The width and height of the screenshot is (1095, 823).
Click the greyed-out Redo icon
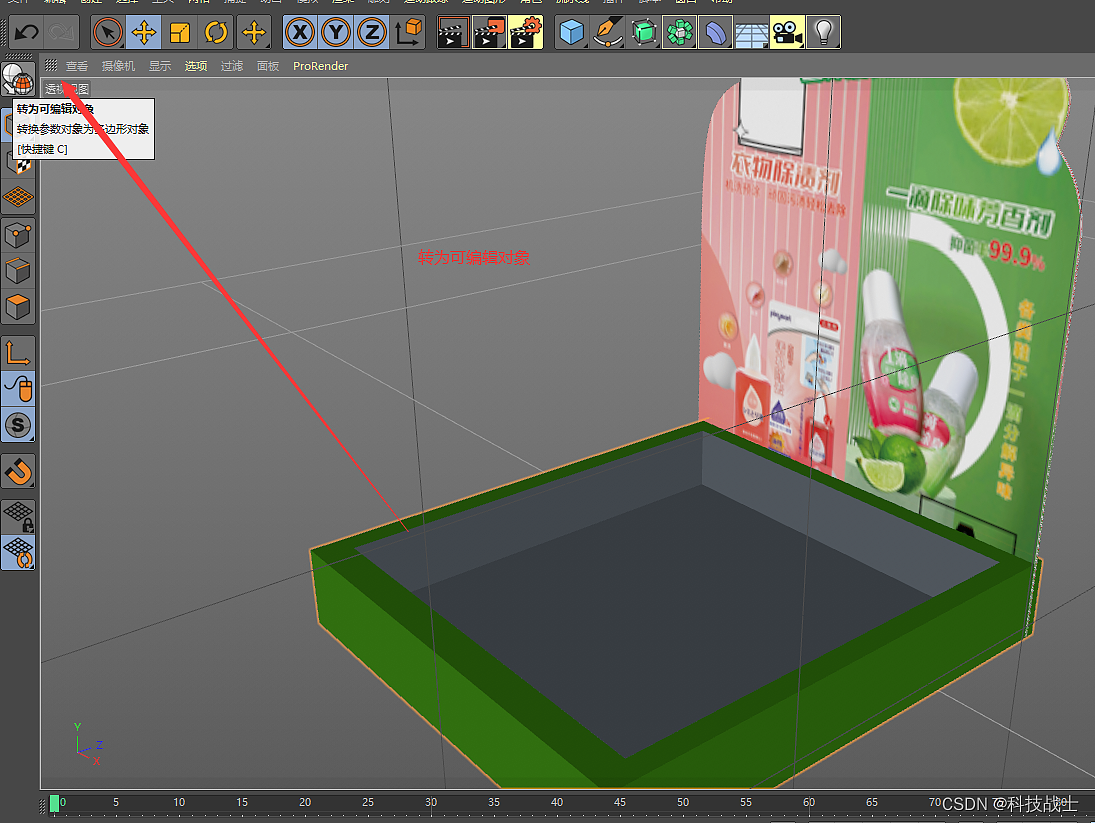(x=61, y=32)
